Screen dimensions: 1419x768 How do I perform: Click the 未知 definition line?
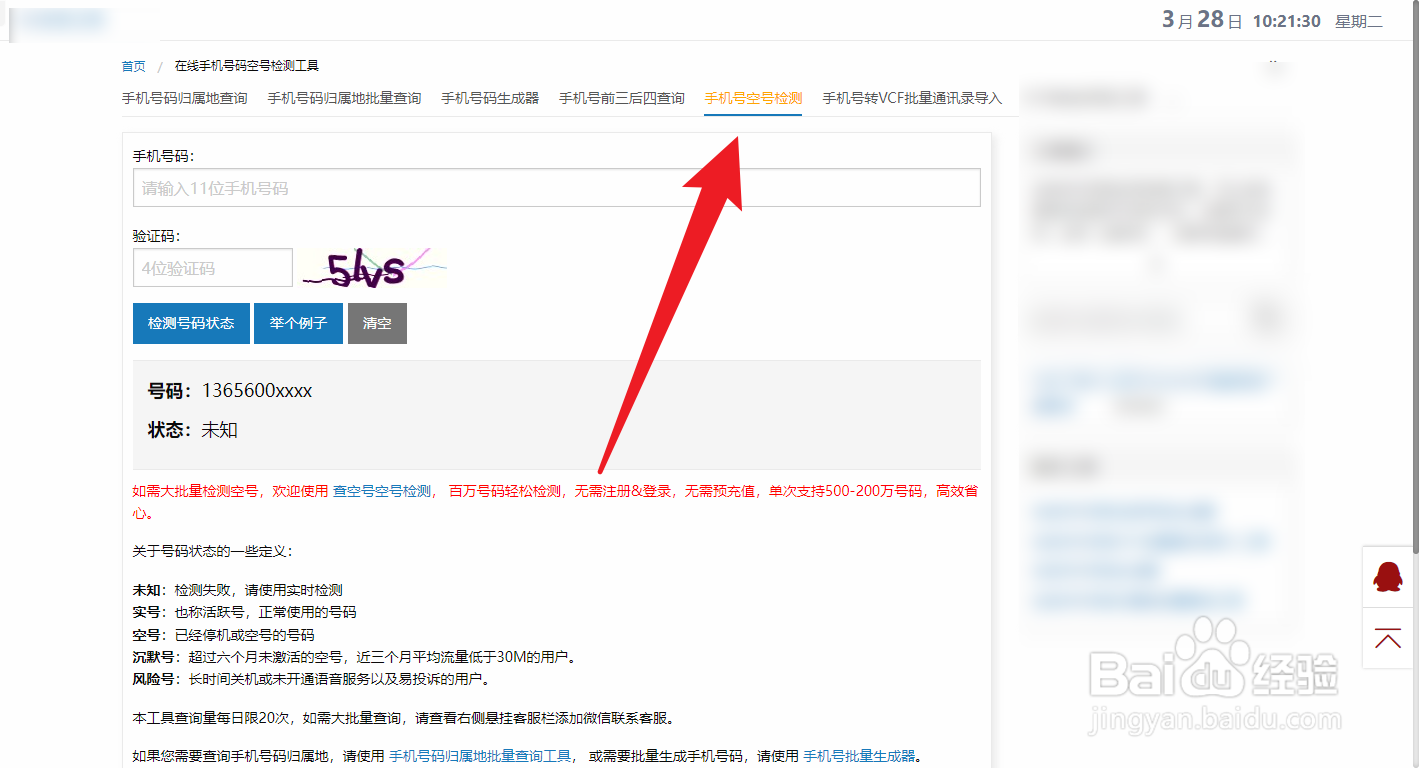pos(237,590)
